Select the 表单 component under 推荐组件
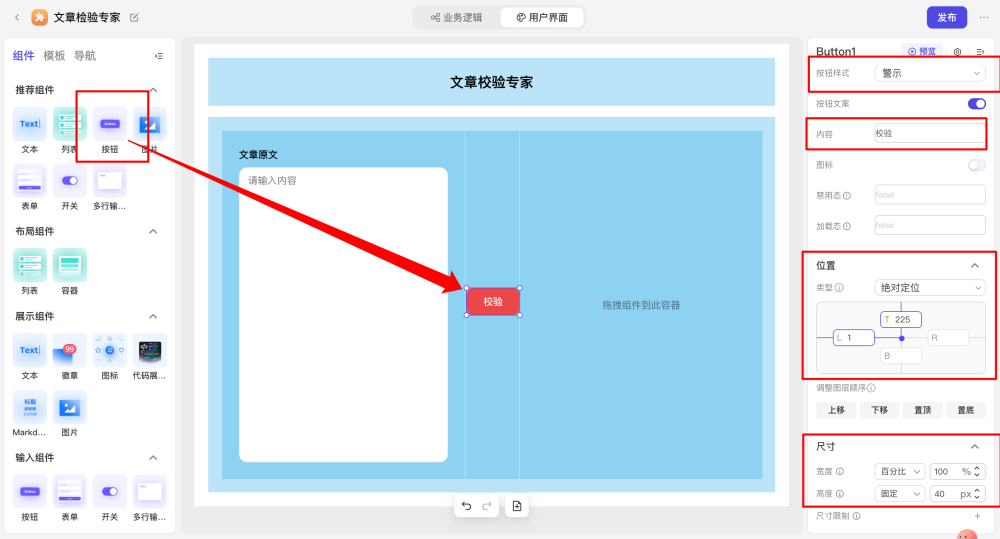The height and width of the screenshot is (539, 1000). (29, 188)
